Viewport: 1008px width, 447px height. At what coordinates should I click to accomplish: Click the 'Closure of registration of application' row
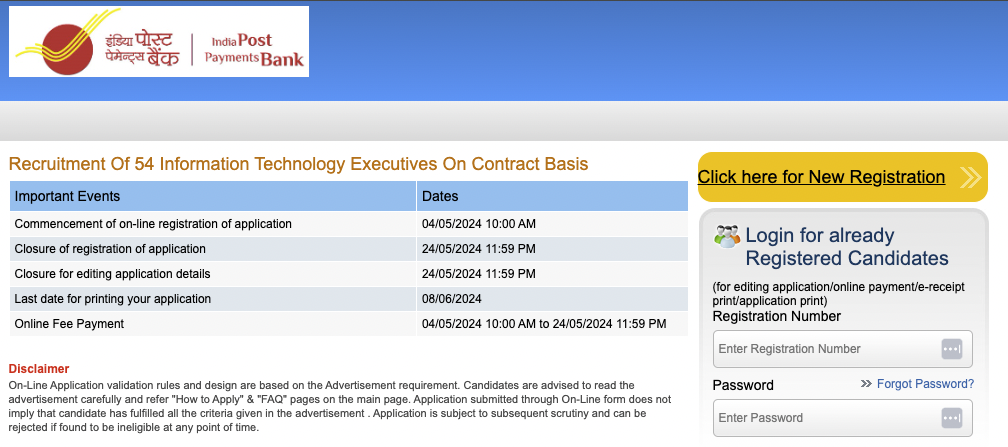[x=110, y=249]
